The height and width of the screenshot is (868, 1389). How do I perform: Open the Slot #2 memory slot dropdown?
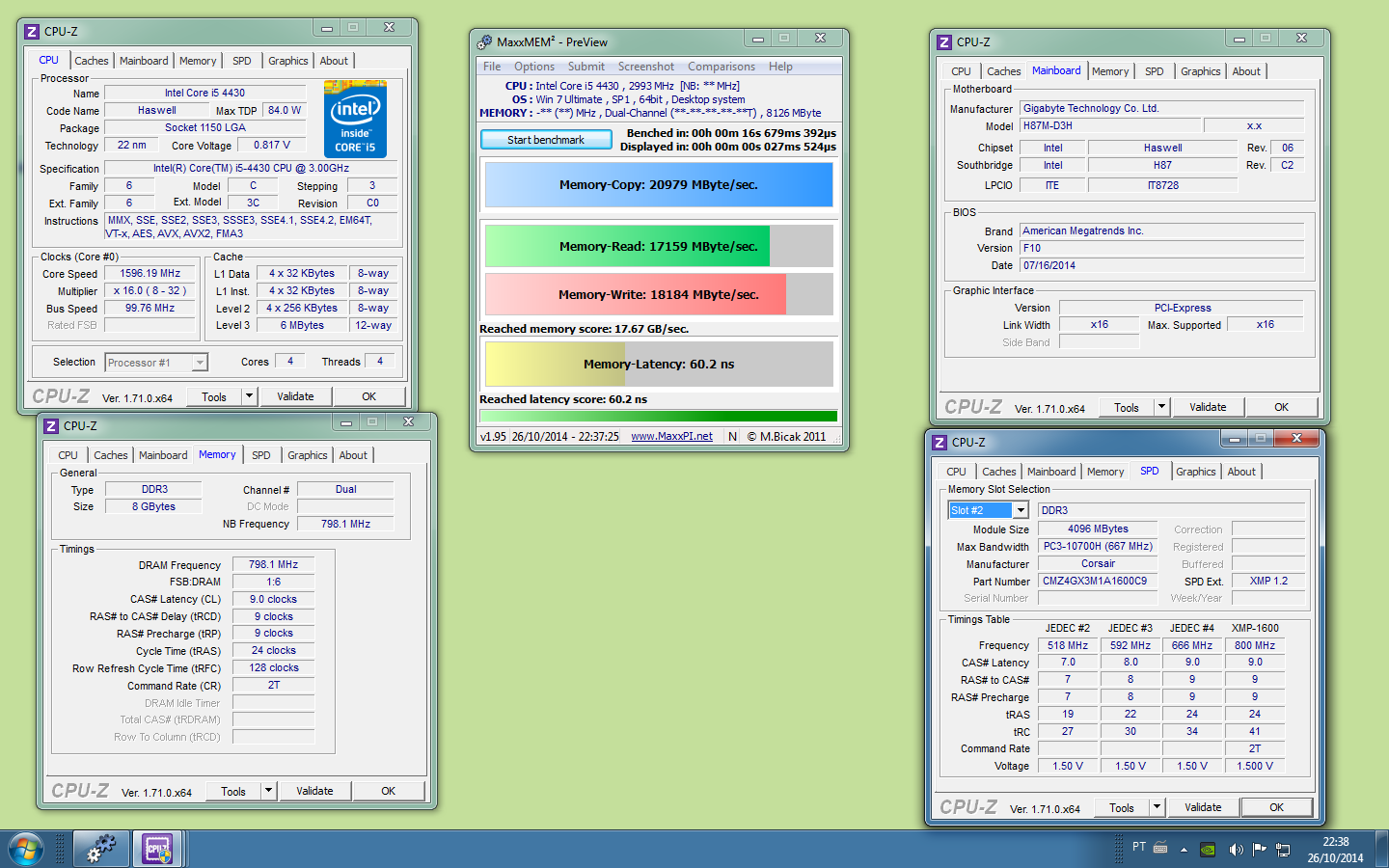click(1021, 510)
